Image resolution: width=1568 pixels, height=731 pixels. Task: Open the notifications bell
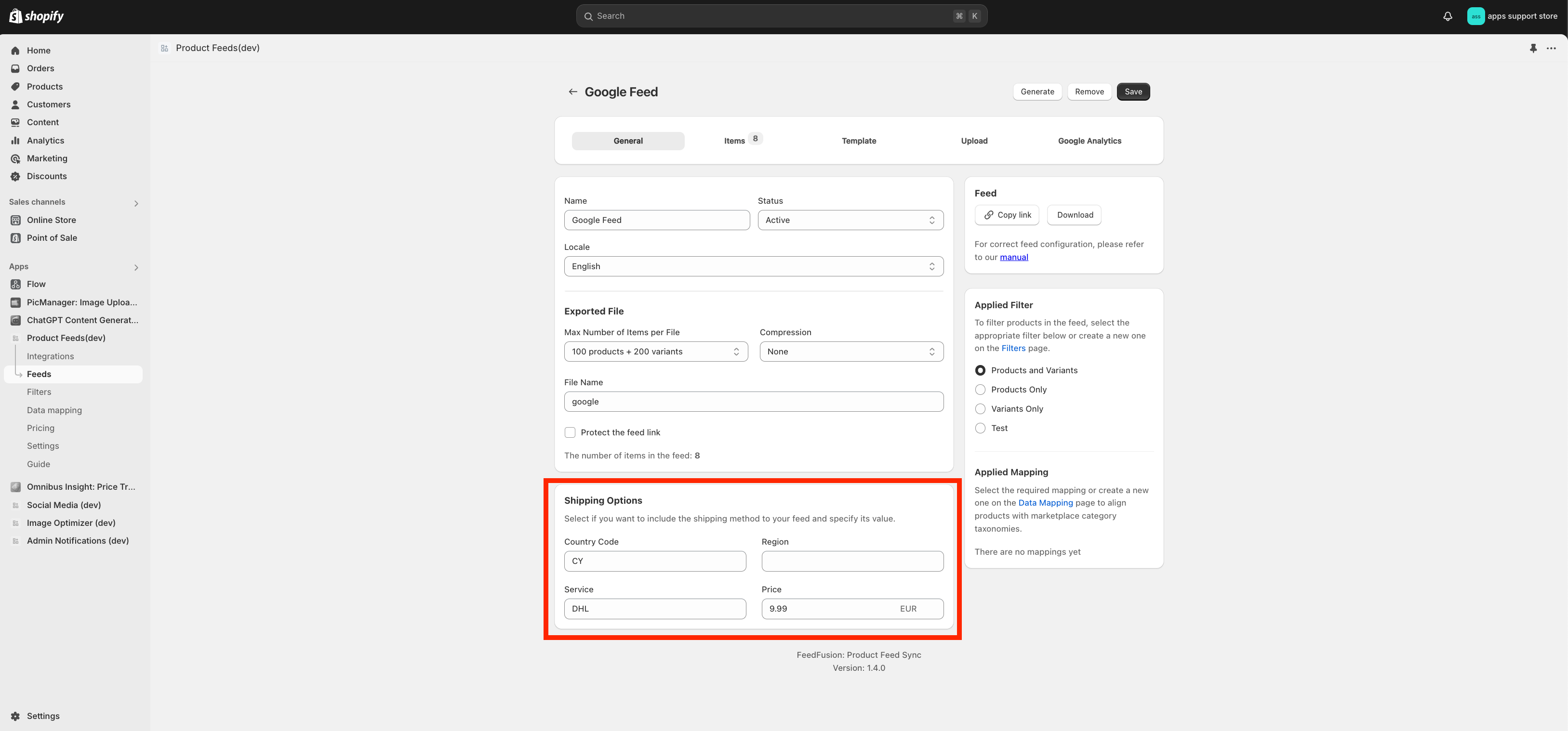1448,16
